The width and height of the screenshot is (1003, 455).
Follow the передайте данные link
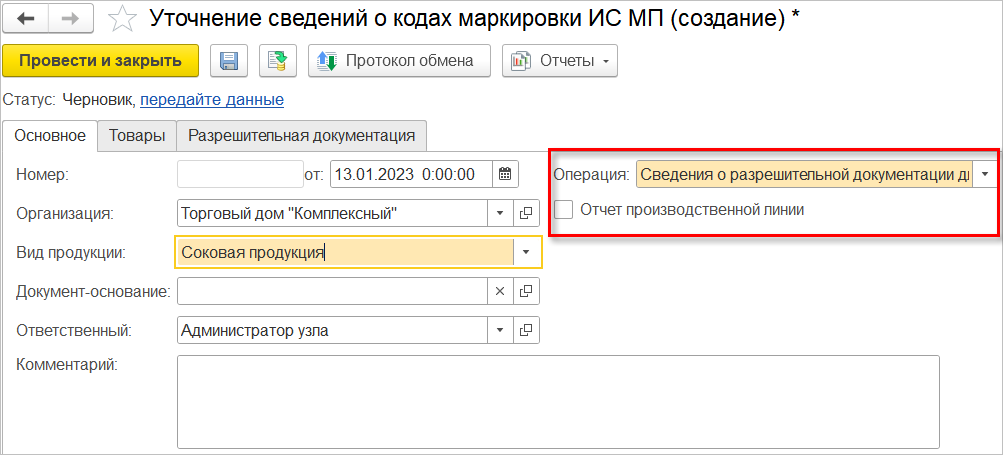pos(212,100)
